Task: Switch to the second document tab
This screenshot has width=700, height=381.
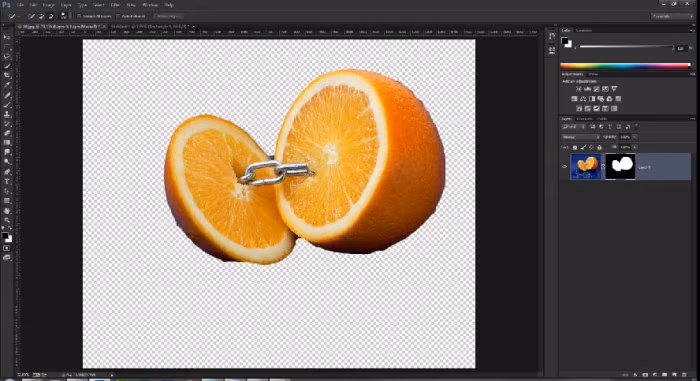Action: [150, 27]
